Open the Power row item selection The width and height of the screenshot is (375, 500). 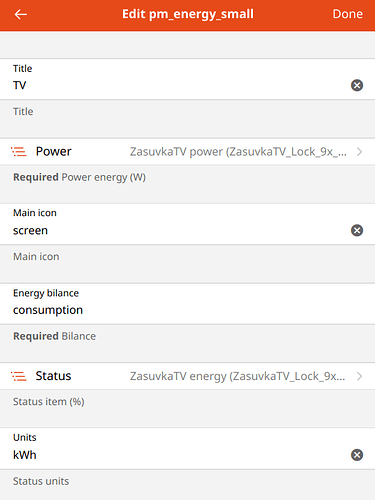(187, 152)
